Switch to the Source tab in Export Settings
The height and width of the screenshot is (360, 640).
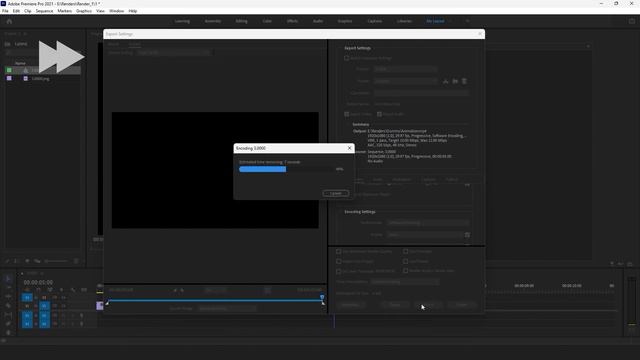pos(113,44)
